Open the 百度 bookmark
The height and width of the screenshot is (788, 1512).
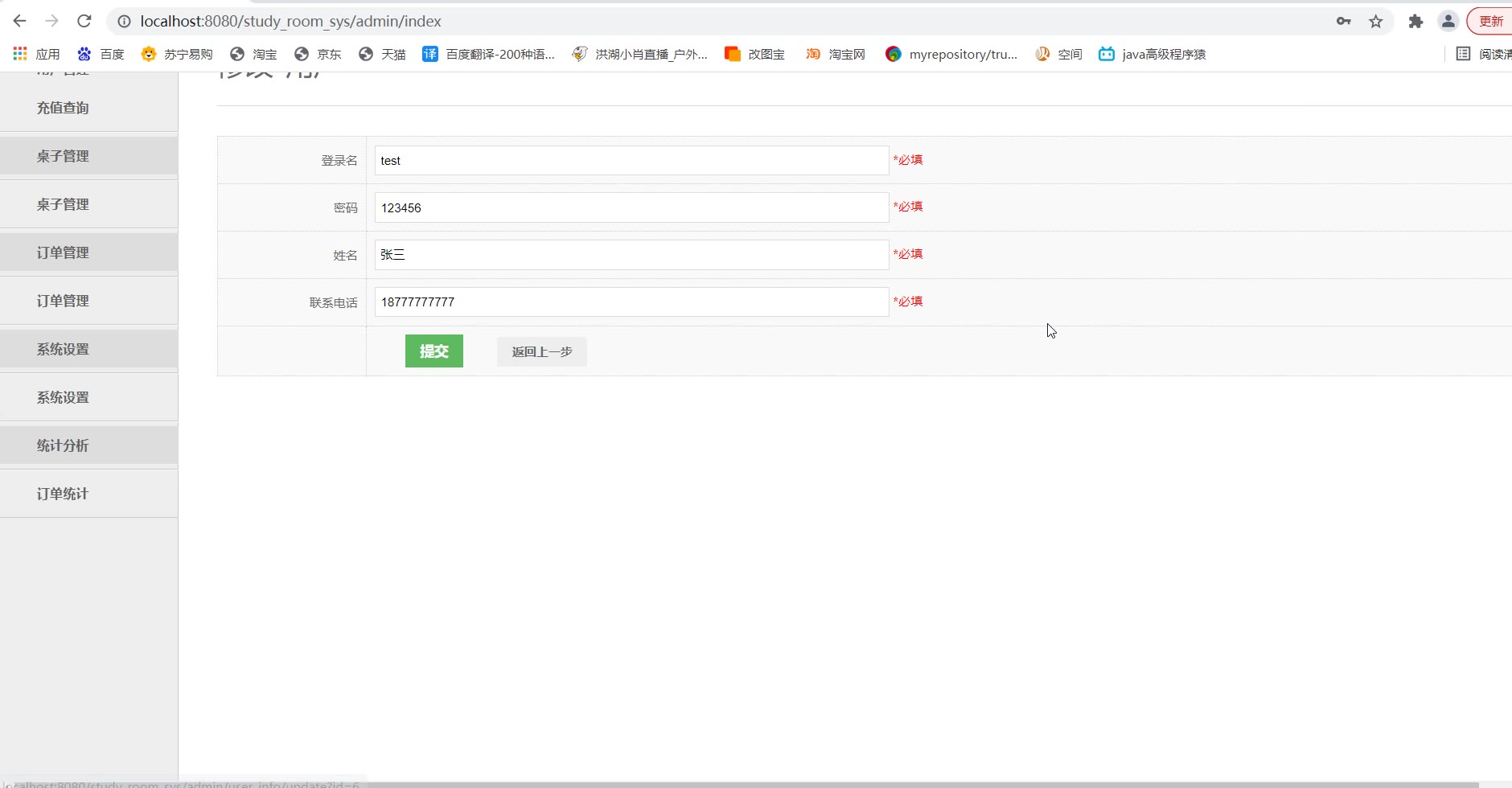[101, 54]
